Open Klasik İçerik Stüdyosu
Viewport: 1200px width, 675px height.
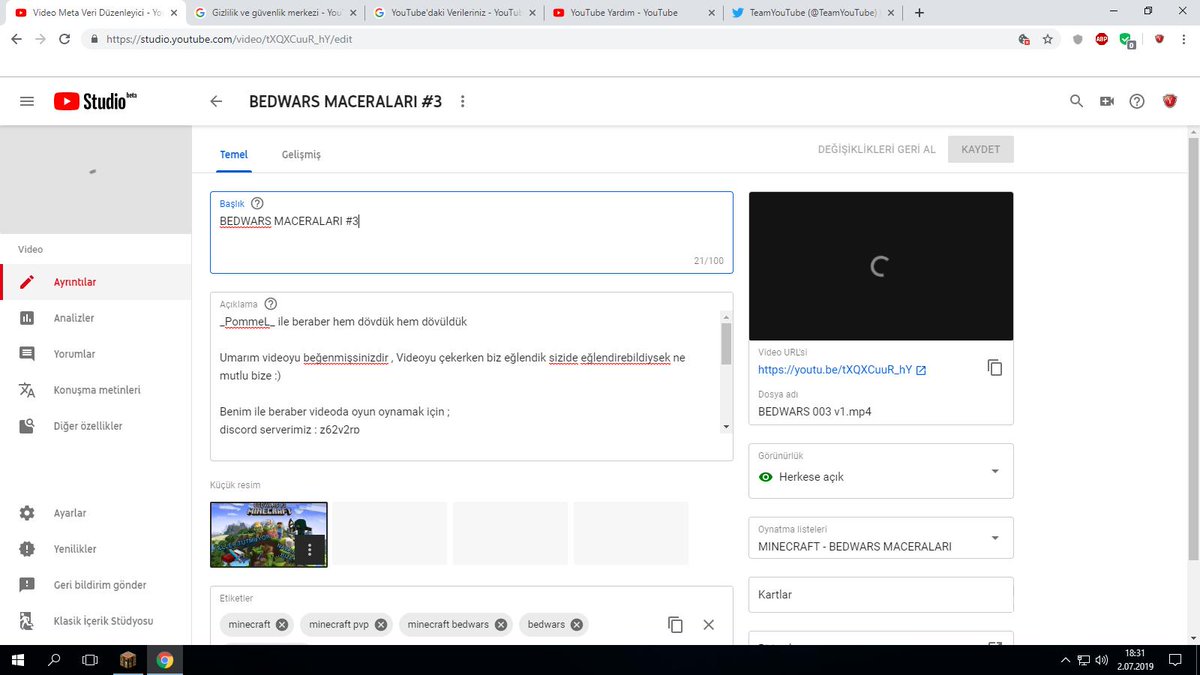(95, 621)
